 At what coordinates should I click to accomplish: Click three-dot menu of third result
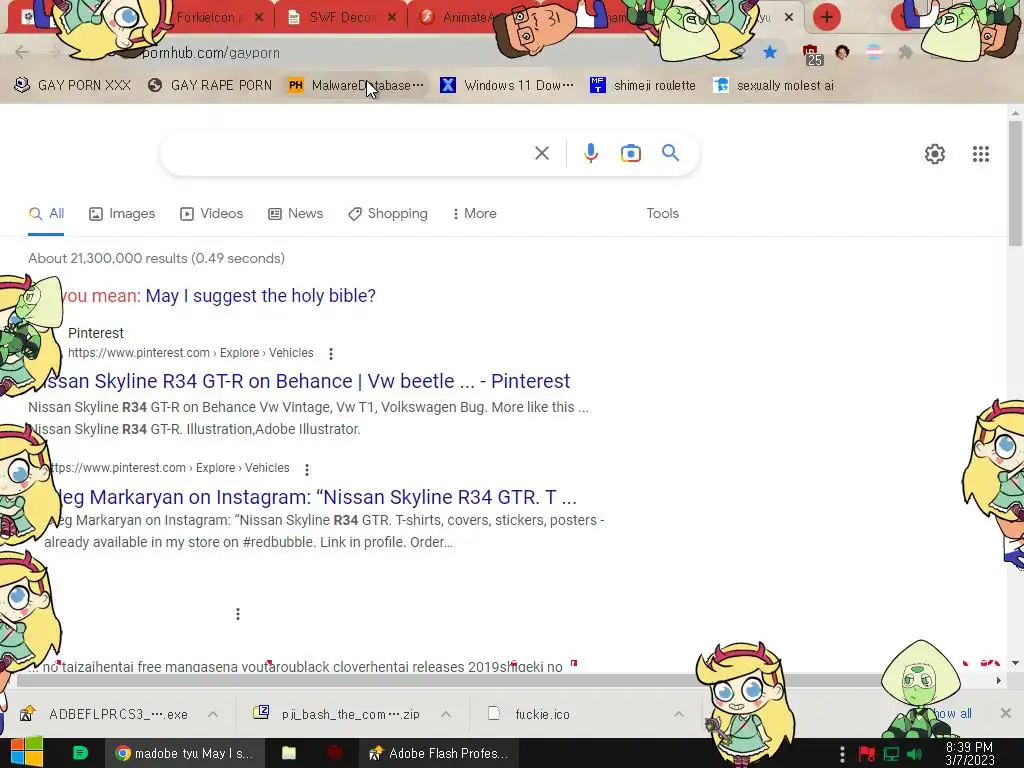tap(238, 614)
